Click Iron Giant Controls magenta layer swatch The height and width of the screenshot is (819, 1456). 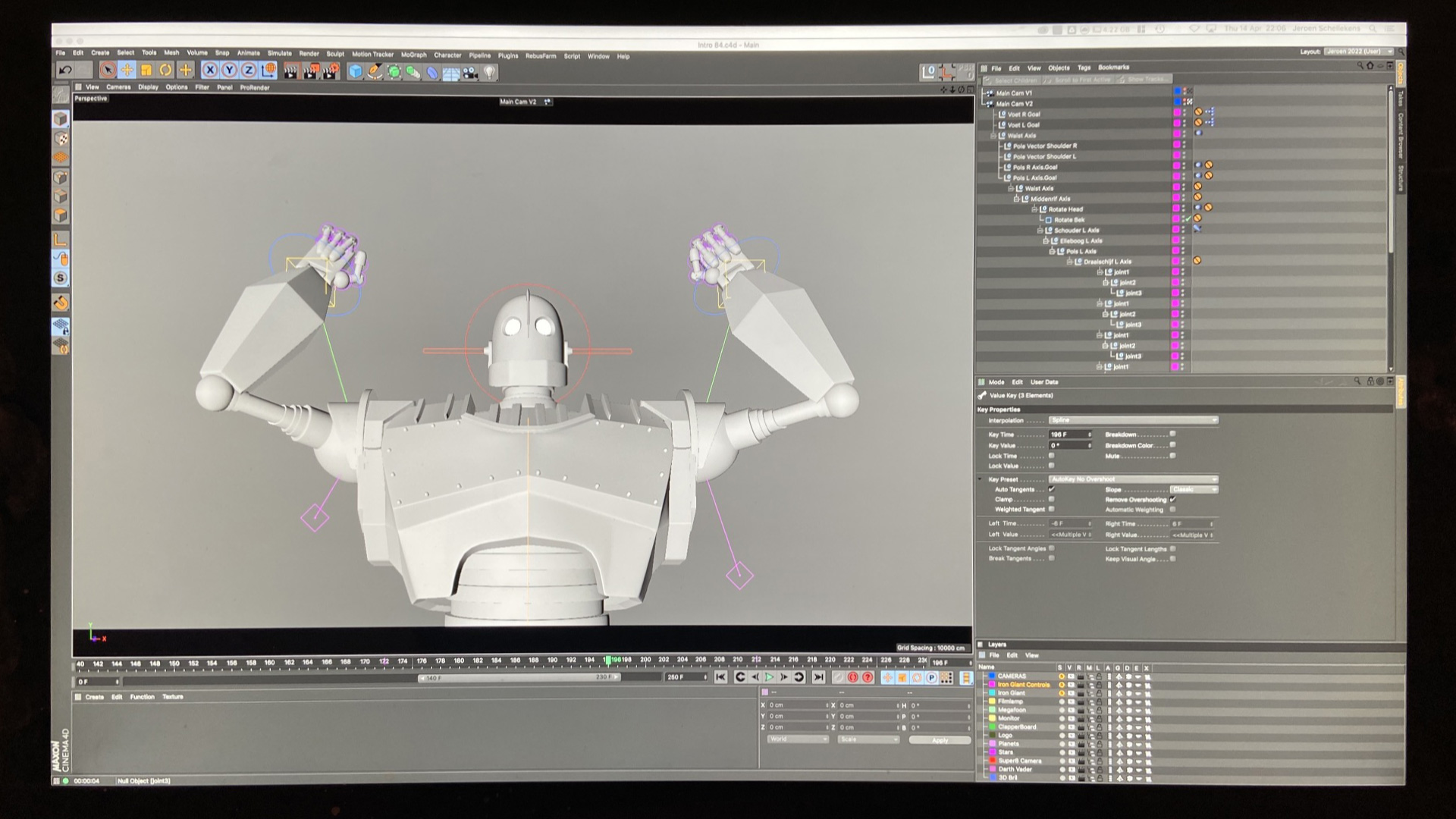[x=992, y=684]
